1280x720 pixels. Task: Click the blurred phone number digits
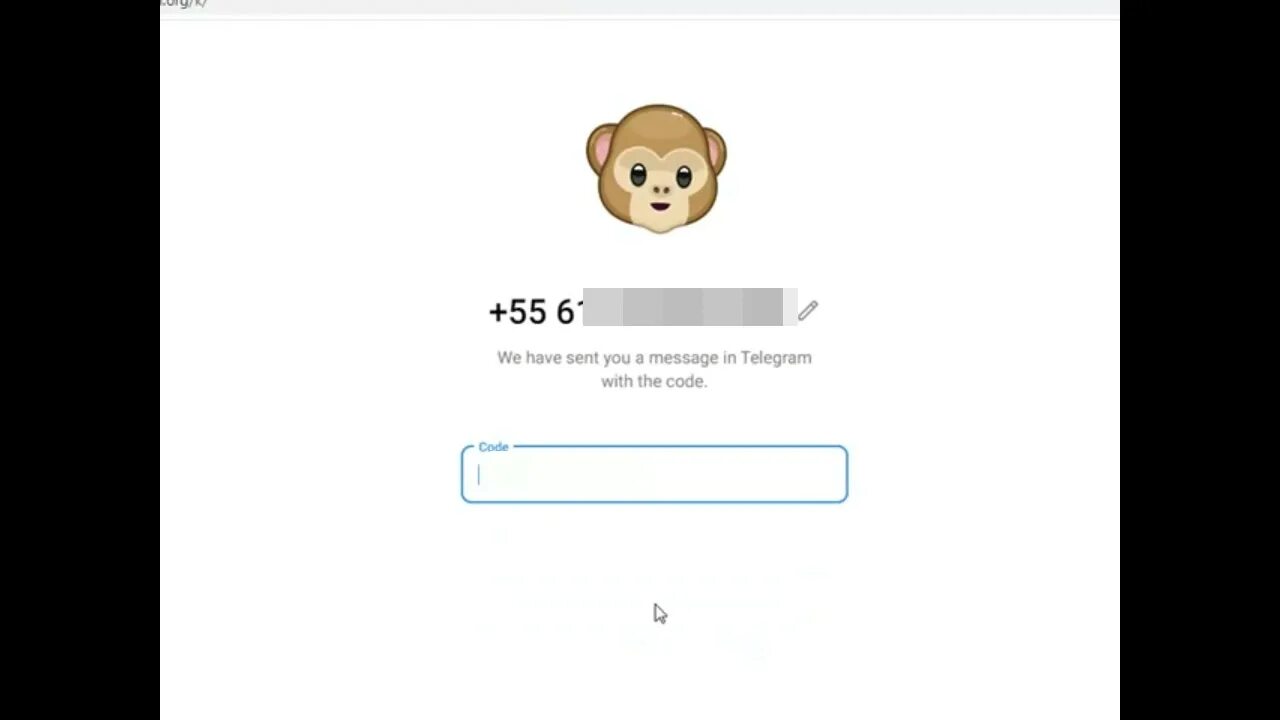(x=689, y=308)
